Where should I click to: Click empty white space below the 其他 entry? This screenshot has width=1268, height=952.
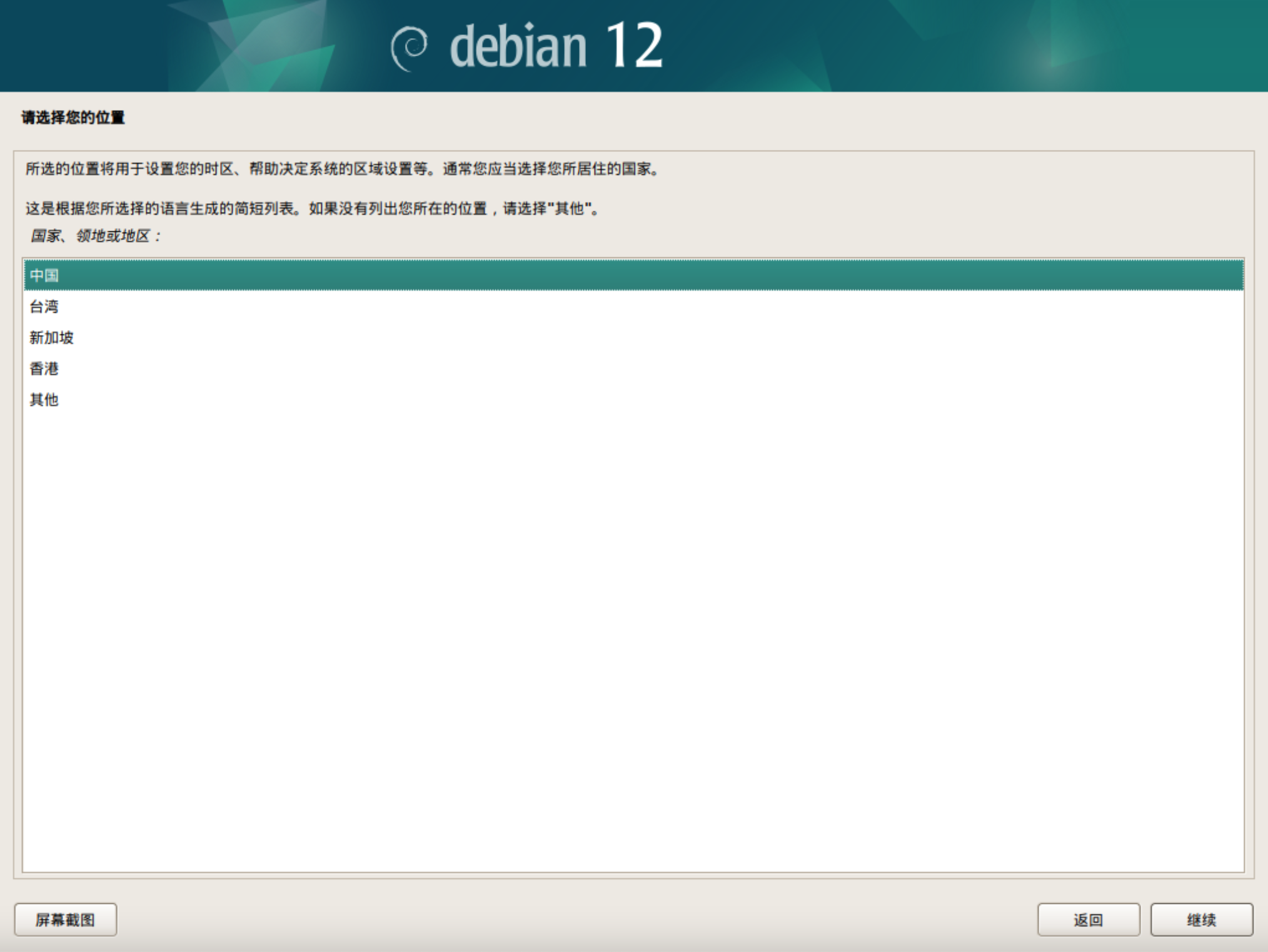625,625
